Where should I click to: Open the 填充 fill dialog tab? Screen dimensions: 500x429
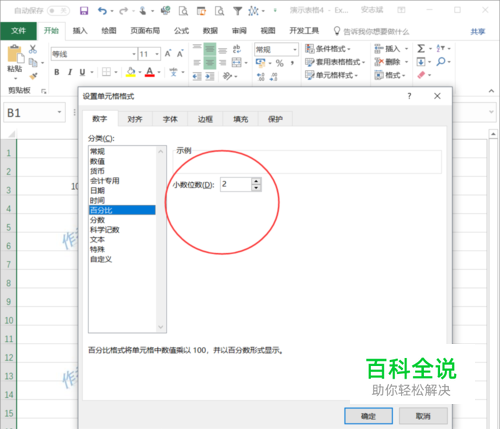(x=240, y=119)
